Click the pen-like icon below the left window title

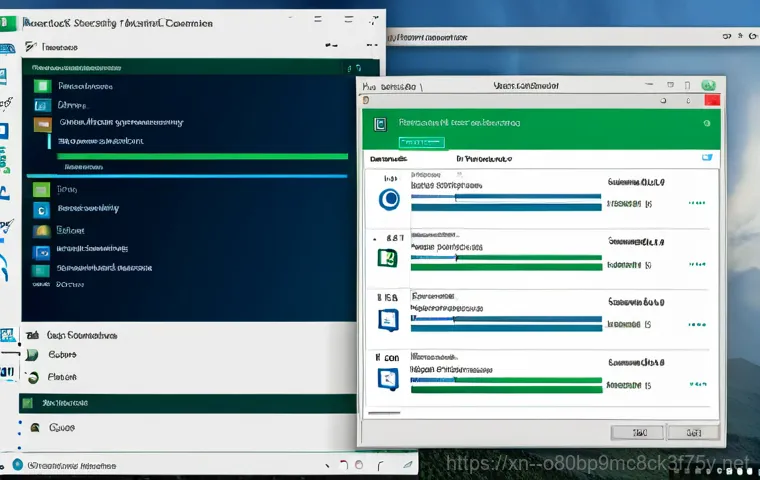pos(31,46)
